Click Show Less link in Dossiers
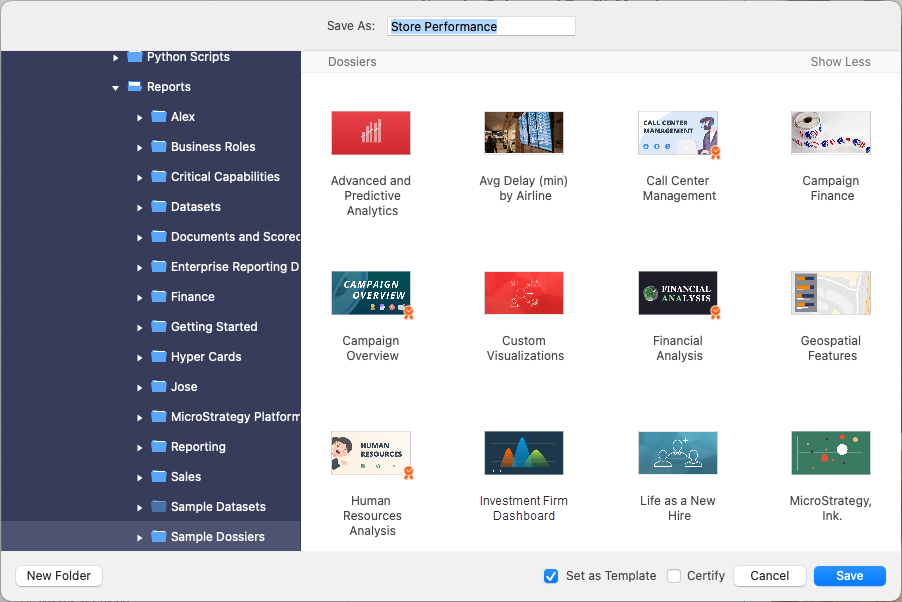This screenshot has height=602, width=902. tap(840, 62)
